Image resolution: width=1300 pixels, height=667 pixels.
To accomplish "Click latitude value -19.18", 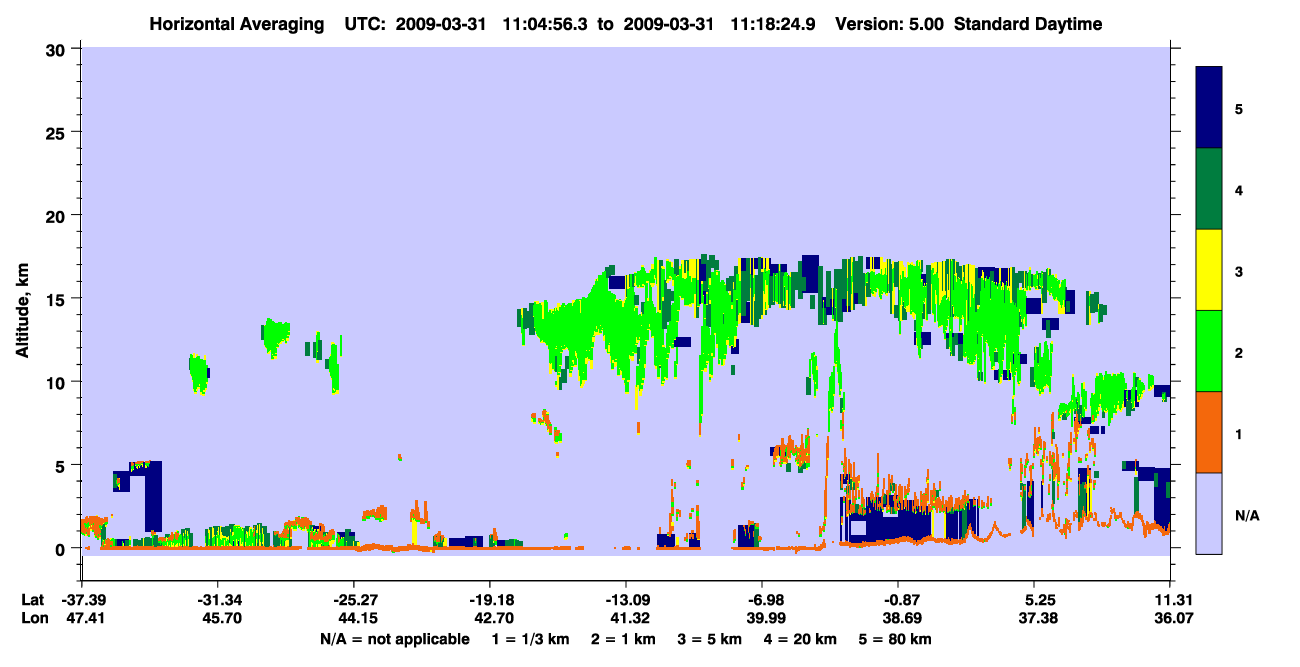I will [489, 600].
